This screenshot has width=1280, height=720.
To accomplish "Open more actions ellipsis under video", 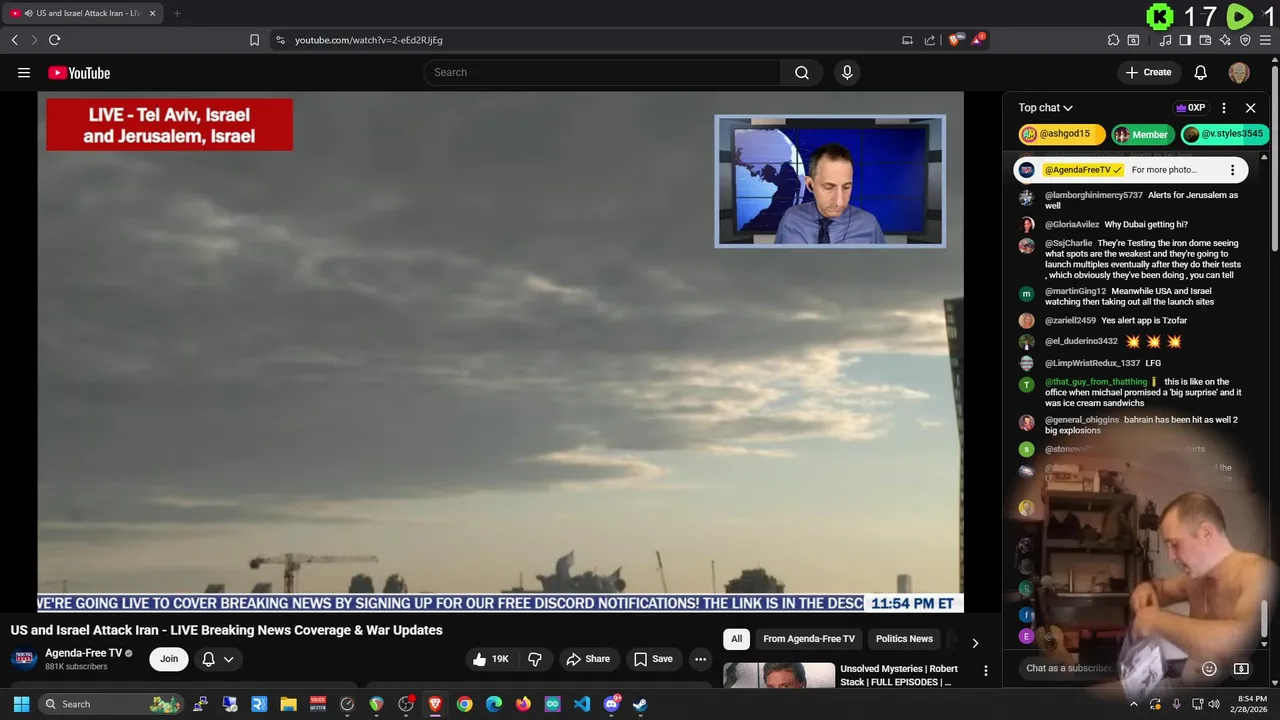I will (x=700, y=659).
